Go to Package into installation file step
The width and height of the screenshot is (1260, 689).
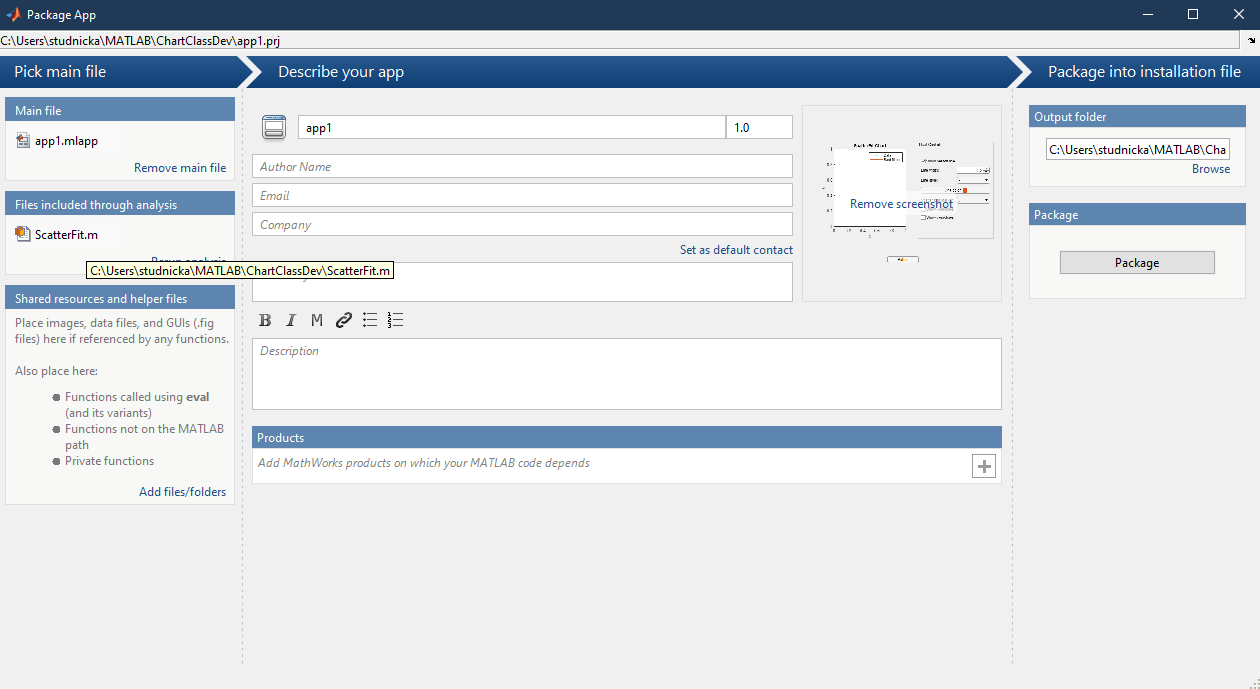(1144, 72)
